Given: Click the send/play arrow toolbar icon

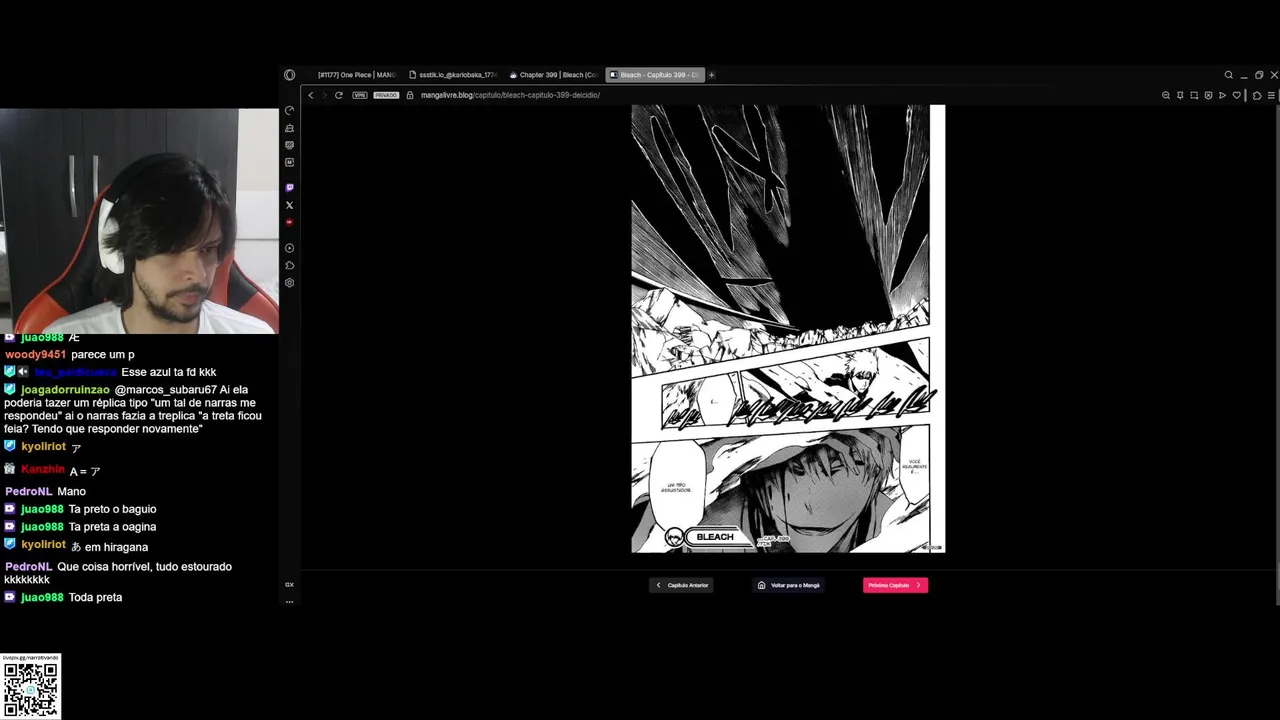Looking at the screenshot, I should [1222, 95].
